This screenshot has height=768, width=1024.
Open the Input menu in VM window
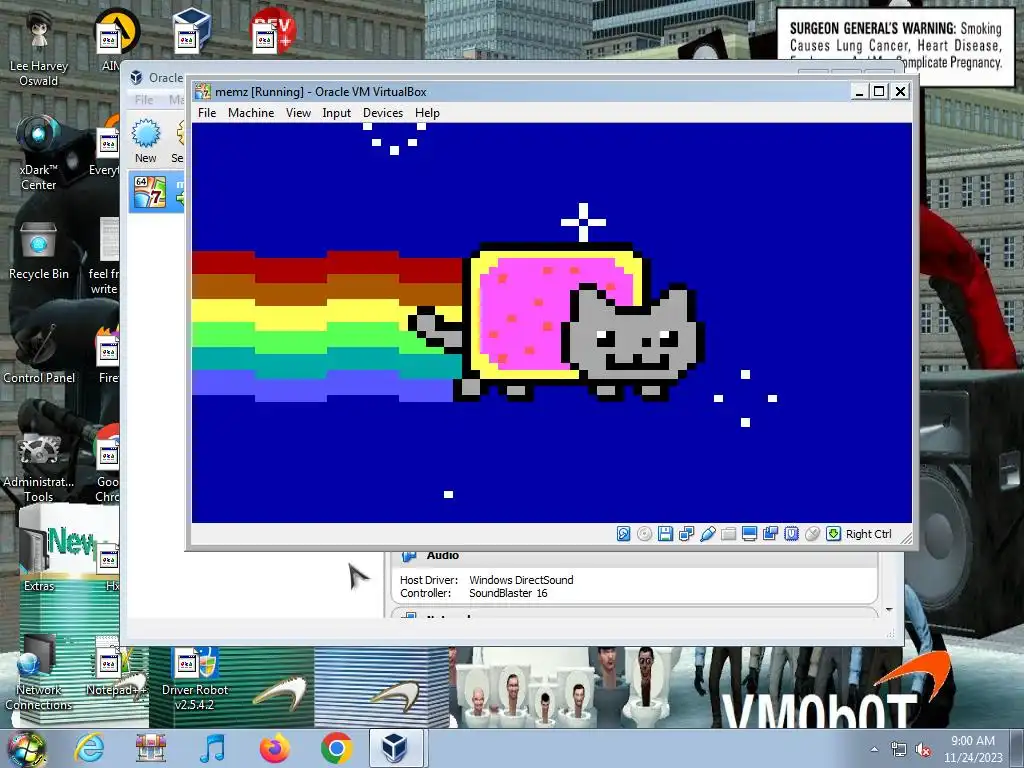coord(336,112)
